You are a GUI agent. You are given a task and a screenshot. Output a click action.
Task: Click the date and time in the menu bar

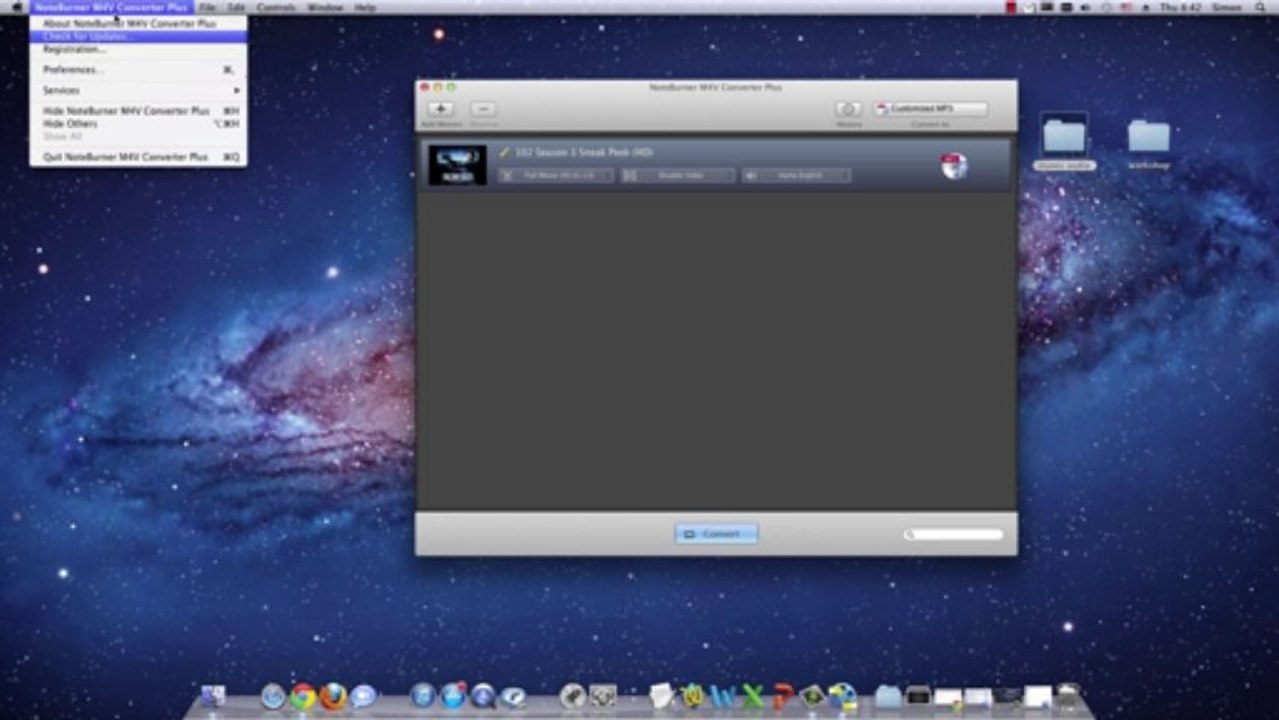pos(1181,7)
